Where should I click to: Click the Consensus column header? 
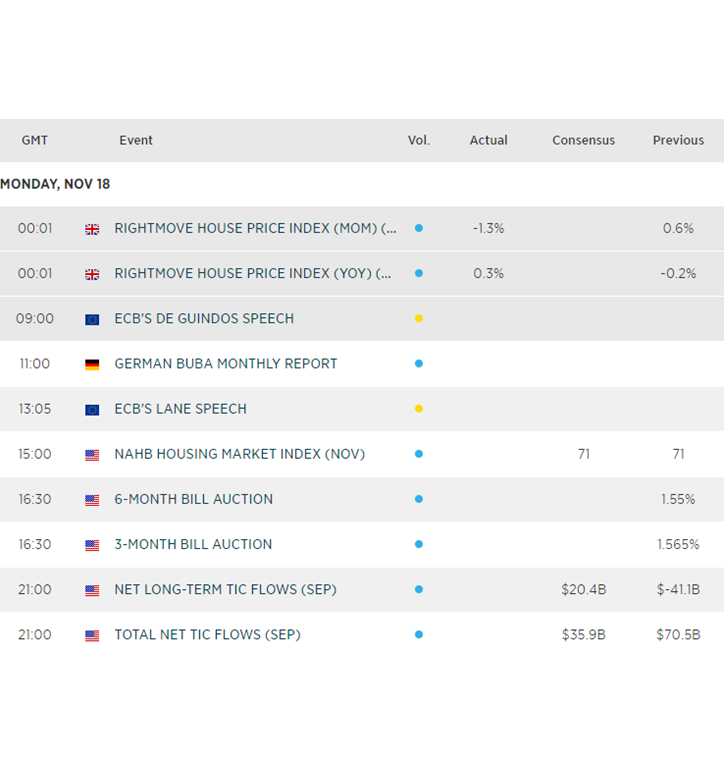583,141
